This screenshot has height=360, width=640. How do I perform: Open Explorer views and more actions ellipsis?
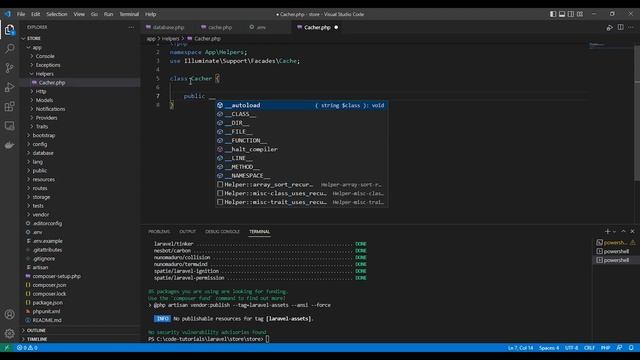[131, 27]
